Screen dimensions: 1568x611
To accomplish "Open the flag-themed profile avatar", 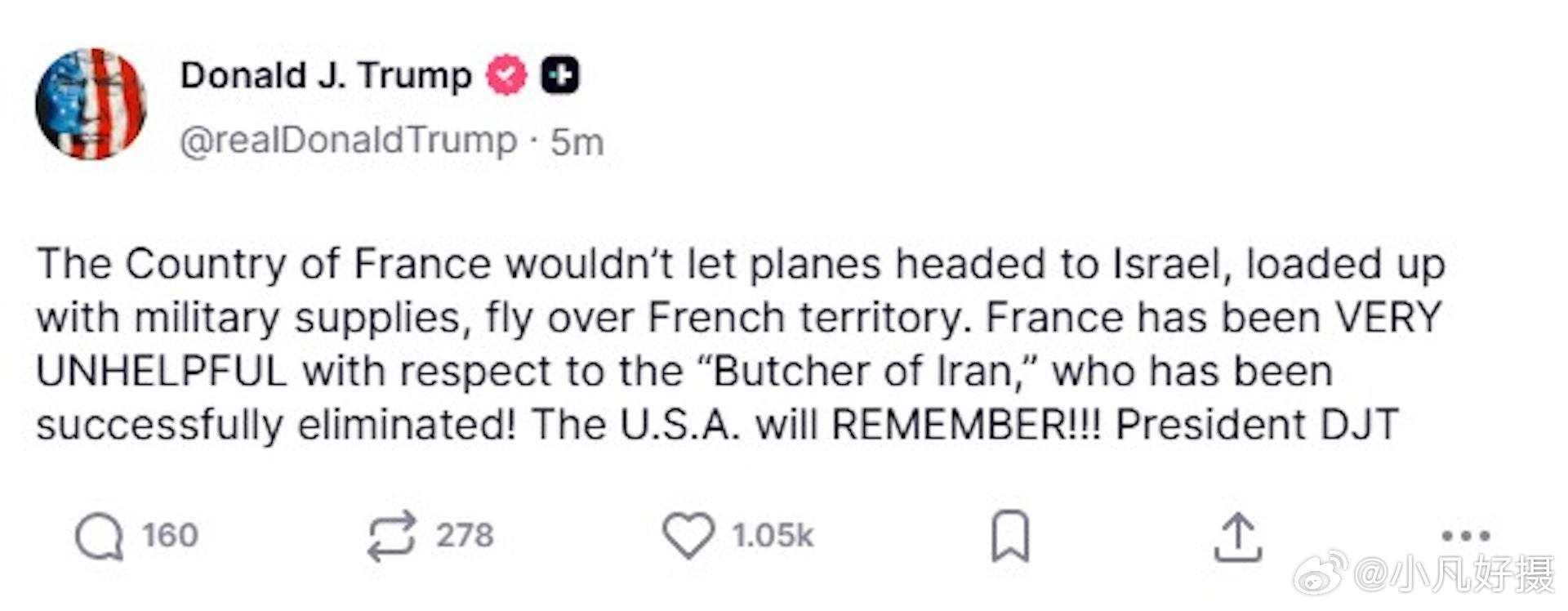I will (x=91, y=104).
